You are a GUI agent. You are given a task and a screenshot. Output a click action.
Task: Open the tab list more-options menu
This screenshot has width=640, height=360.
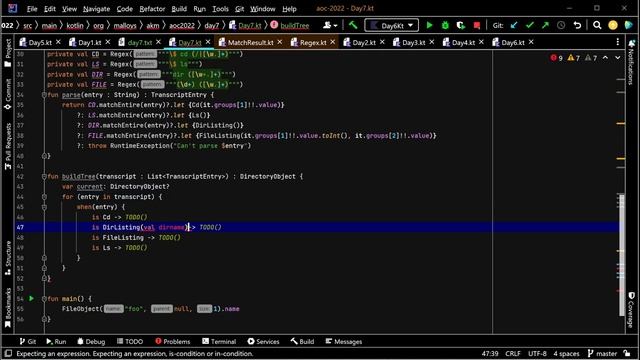tap(618, 42)
